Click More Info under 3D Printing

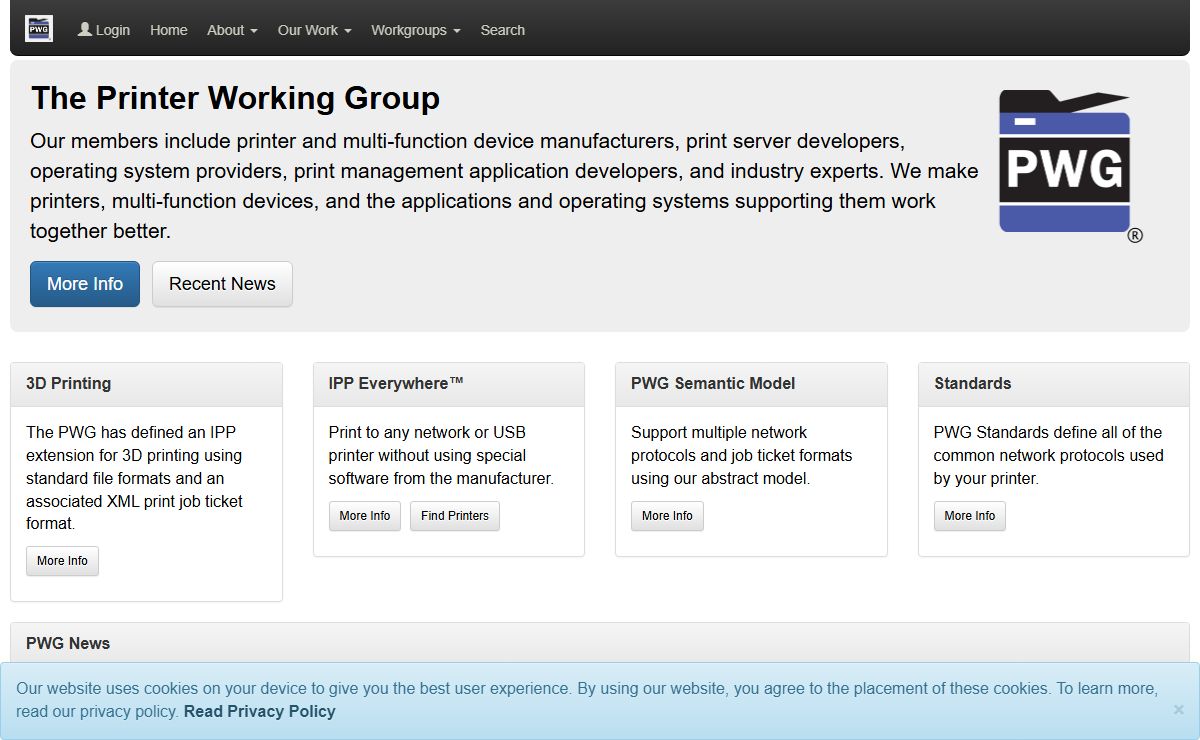coord(62,561)
